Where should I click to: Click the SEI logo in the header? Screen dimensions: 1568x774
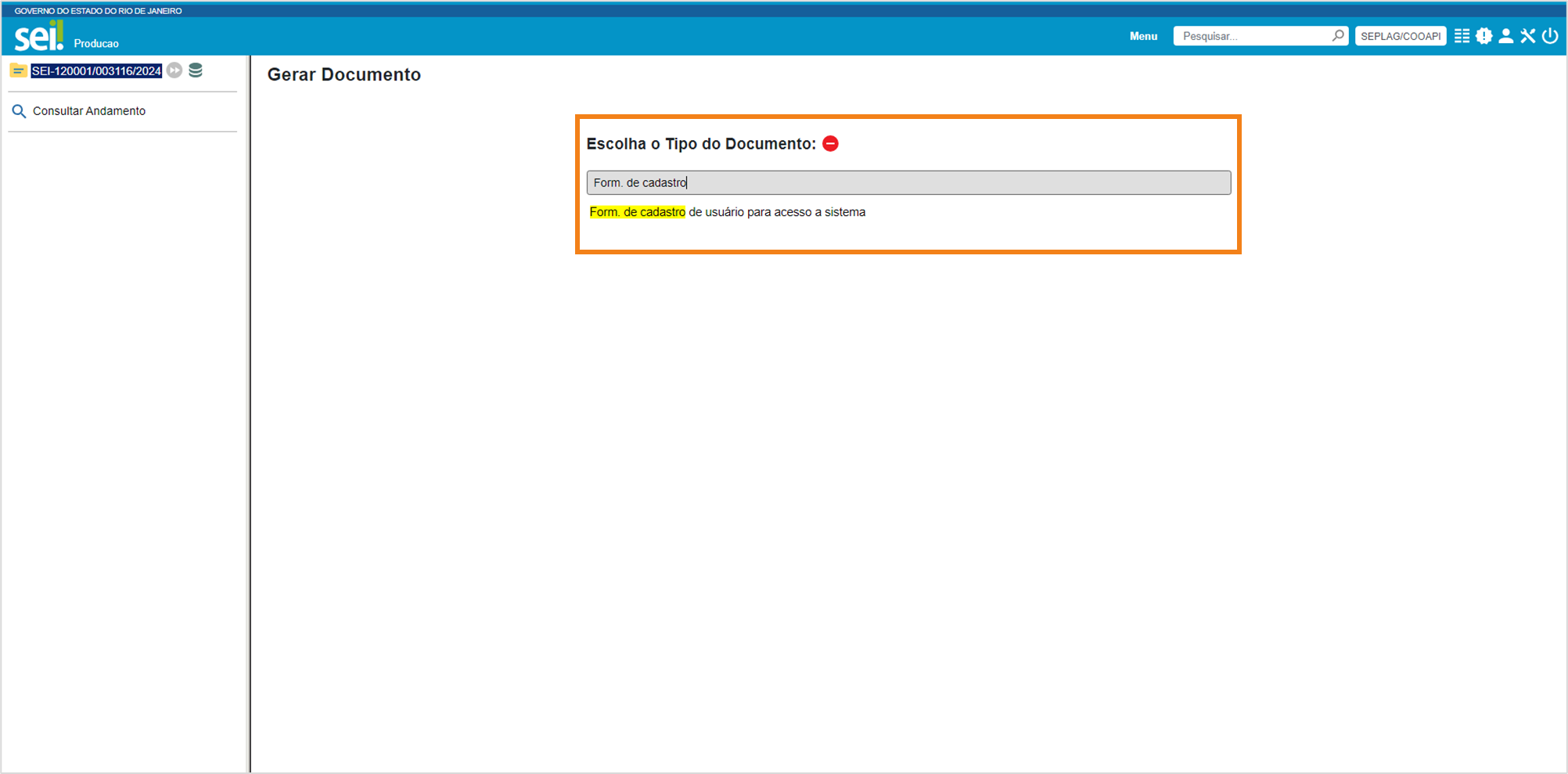point(38,36)
